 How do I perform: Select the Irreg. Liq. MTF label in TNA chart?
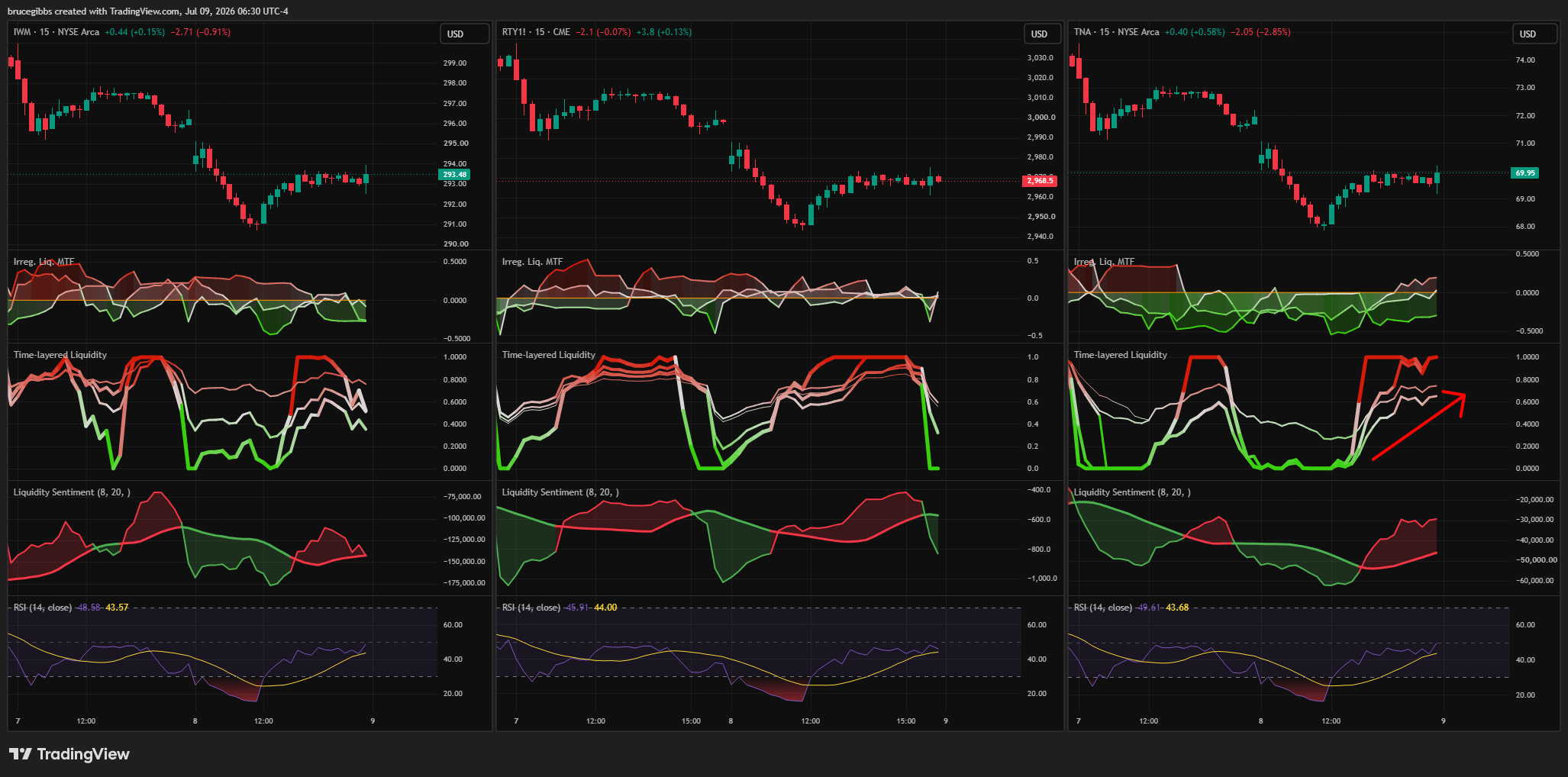coord(1104,262)
